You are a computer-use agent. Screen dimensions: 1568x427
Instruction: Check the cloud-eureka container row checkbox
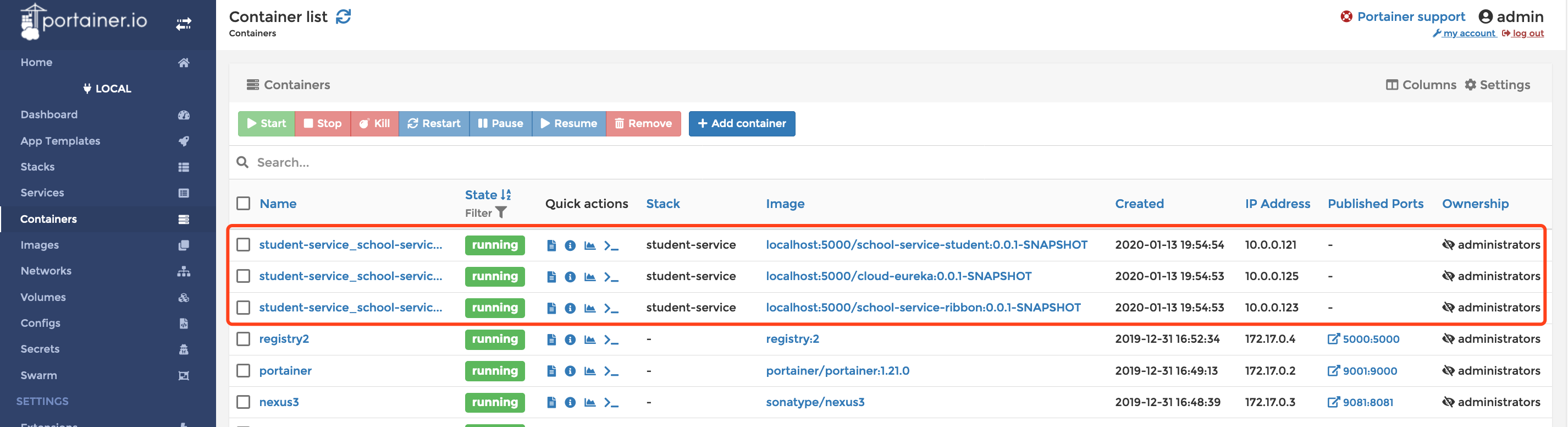click(244, 277)
